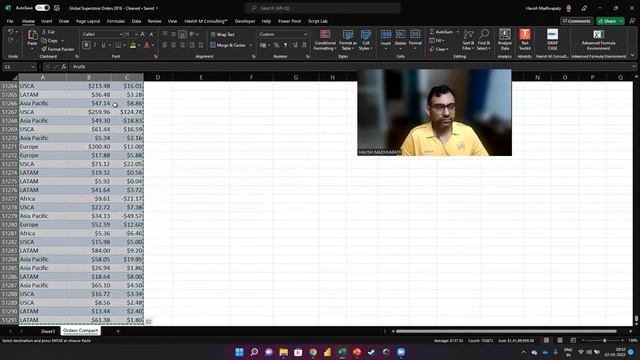The image size is (640, 360).
Task: Open Windows Start menu
Action: [x=240, y=352]
